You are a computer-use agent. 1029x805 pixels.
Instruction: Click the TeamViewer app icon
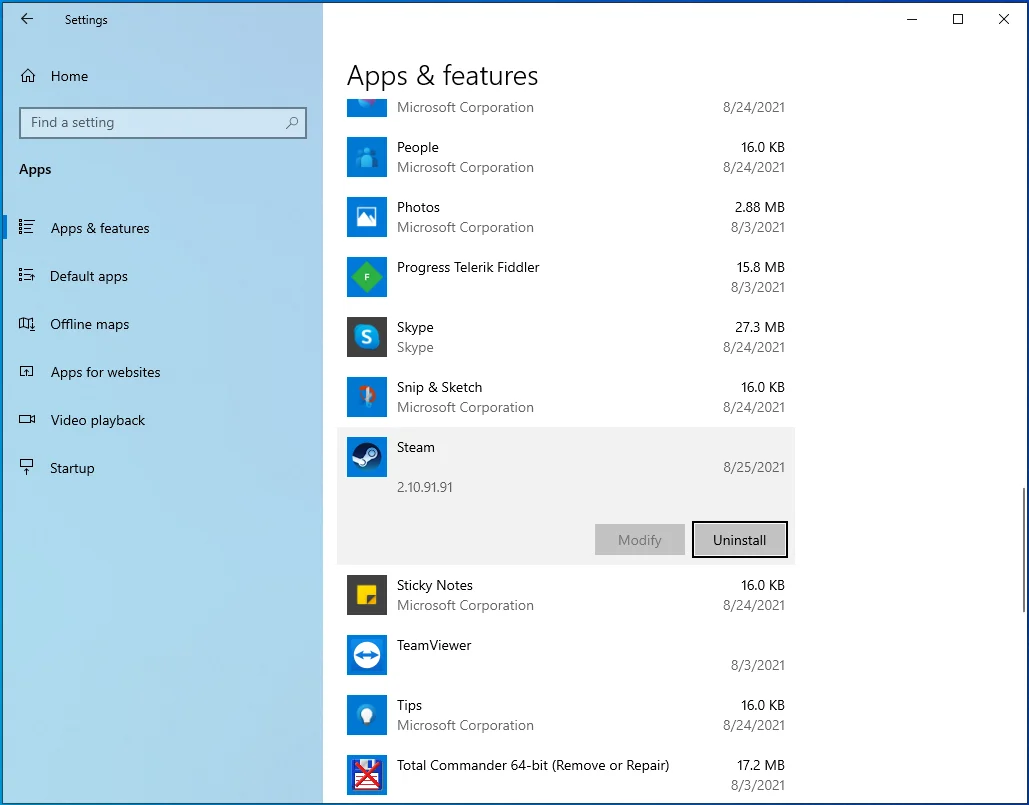pos(367,655)
